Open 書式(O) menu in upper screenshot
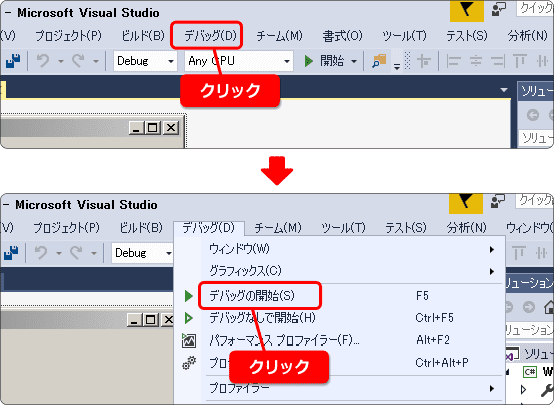Viewport: 554px width, 405px height. [342, 35]
